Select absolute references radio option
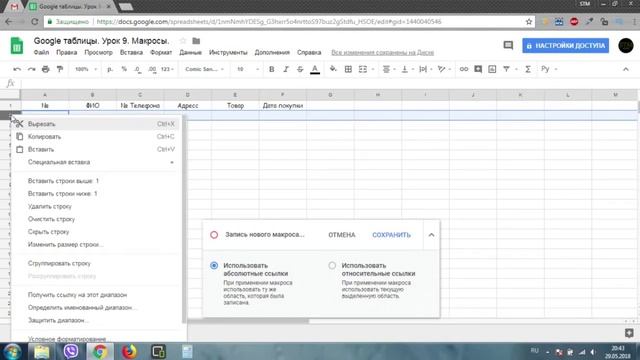 click(x=214, y=266)
